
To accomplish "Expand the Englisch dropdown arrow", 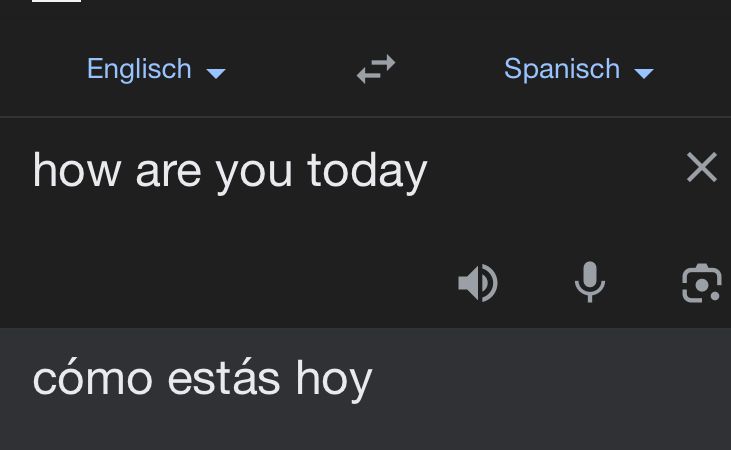I will point(216,73).
